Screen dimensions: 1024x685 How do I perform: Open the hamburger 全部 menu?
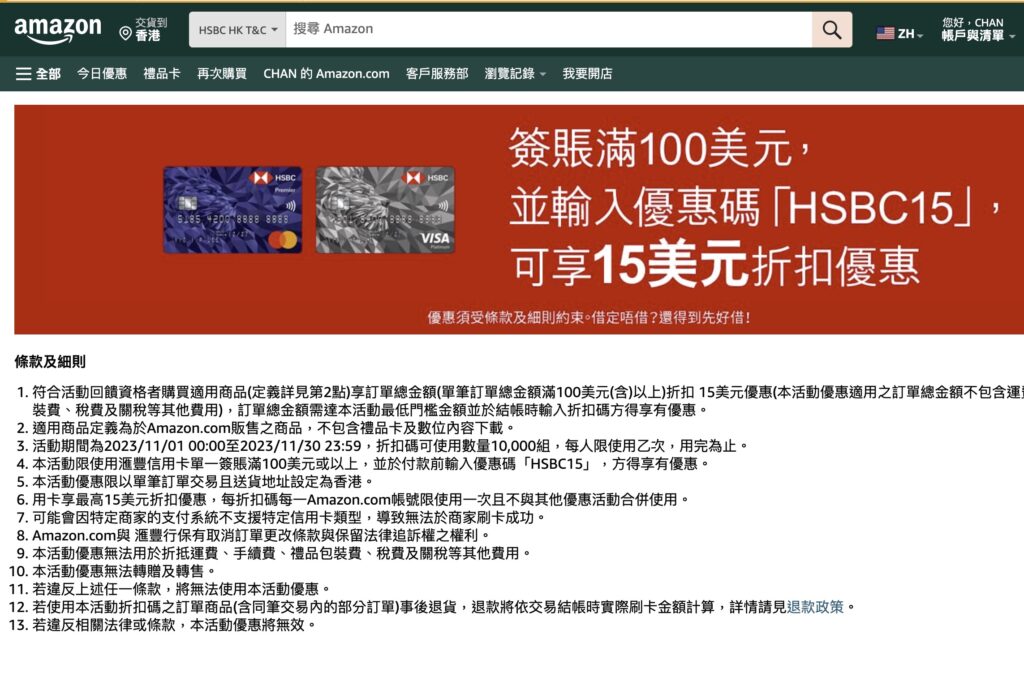(38, 74)
